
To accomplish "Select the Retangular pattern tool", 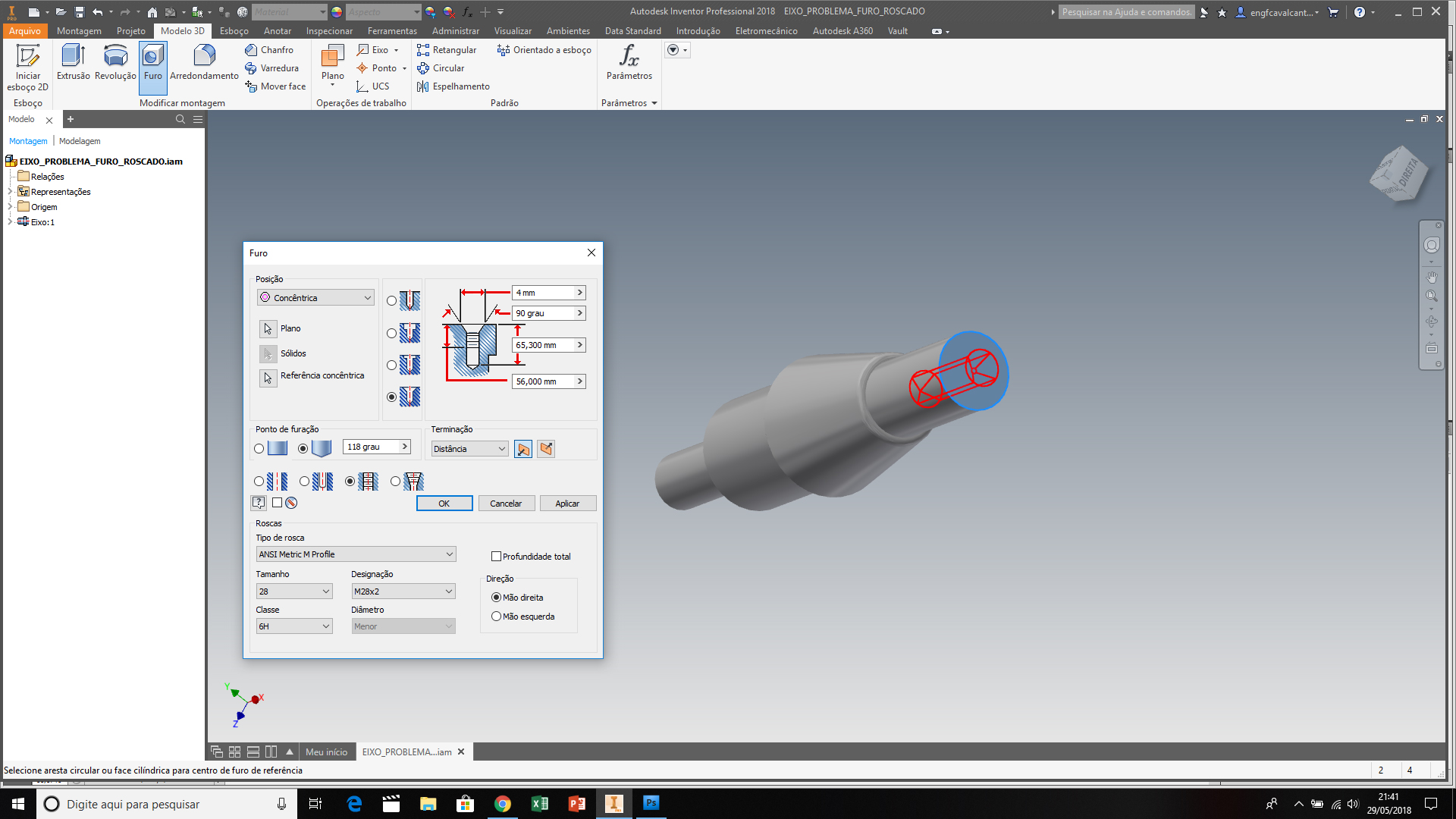I will [x=447, y=50].
